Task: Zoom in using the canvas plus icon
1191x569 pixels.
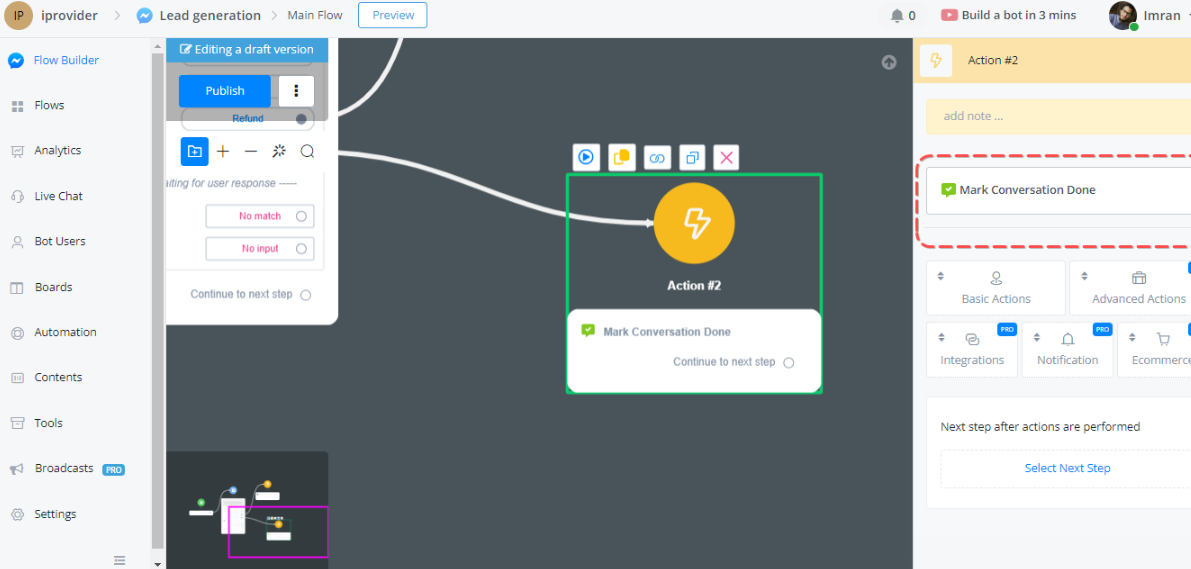Action: [223, 151]
